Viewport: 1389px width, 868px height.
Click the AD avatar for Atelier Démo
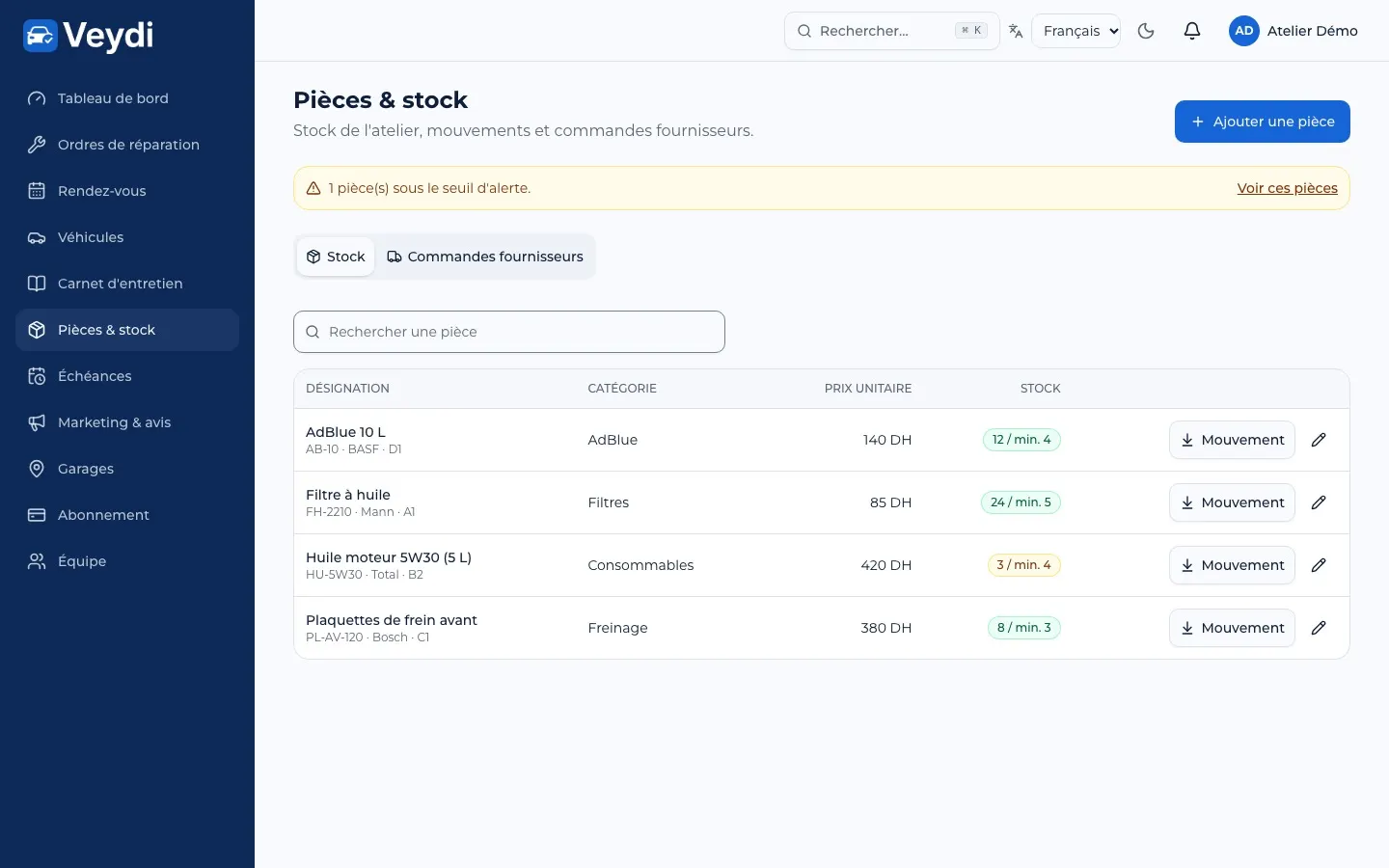coord(1244,31)
